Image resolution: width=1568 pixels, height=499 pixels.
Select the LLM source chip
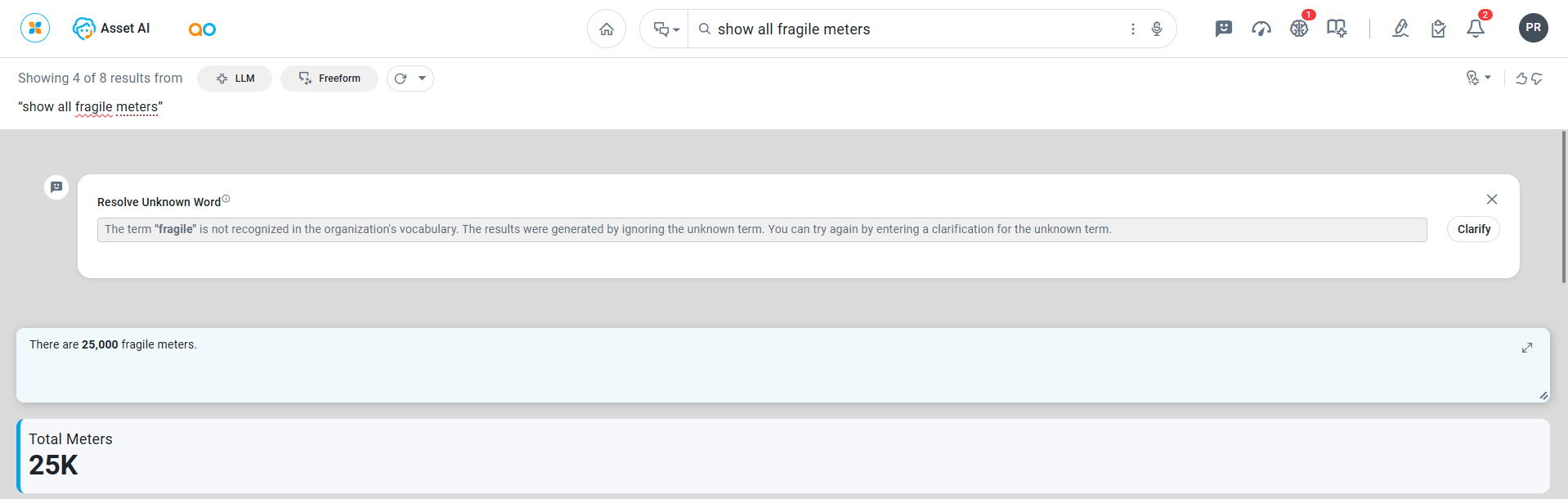(x=235, y=79)
